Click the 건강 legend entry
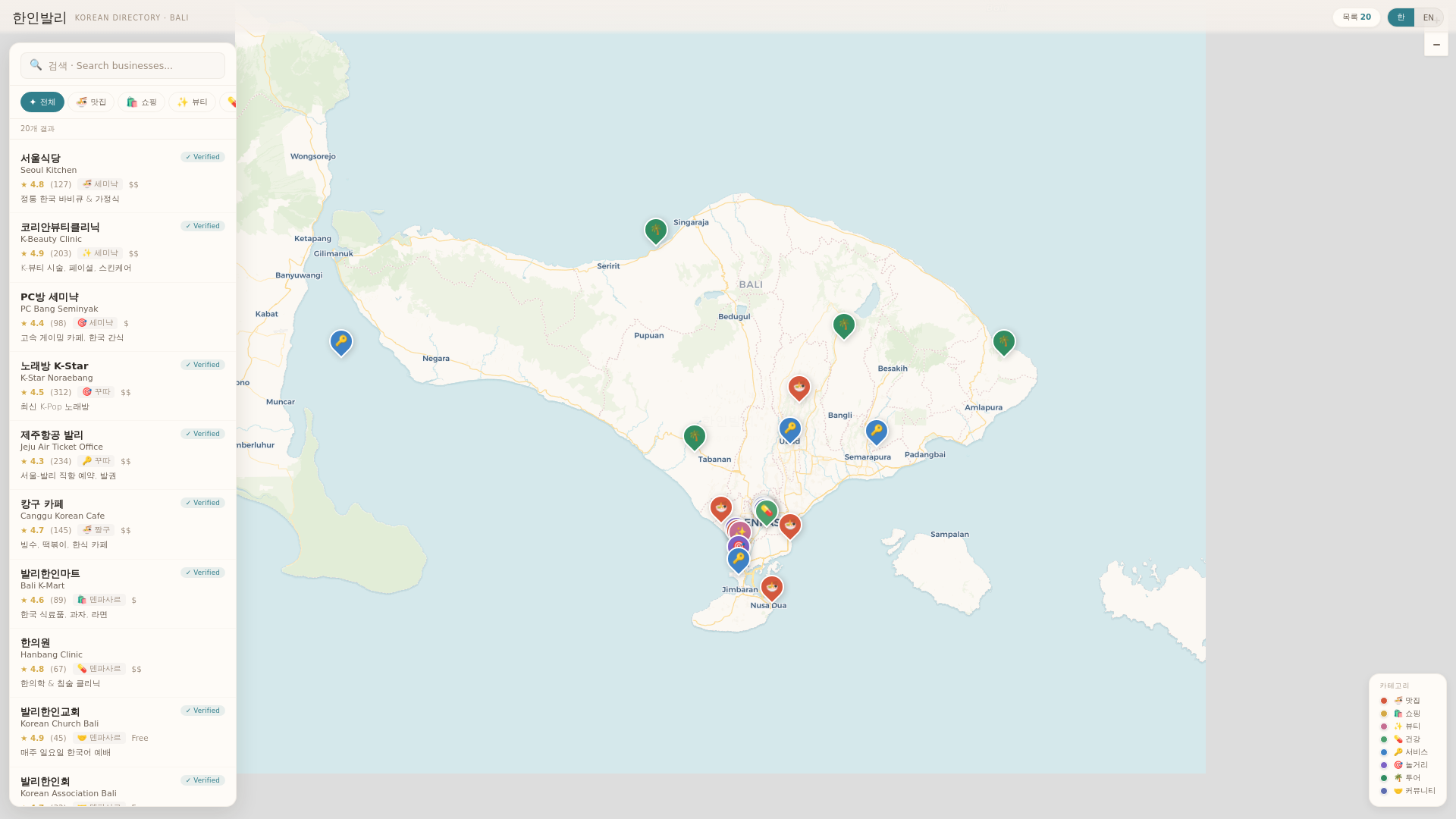1456x819 pixels. tap(1407, 739)
